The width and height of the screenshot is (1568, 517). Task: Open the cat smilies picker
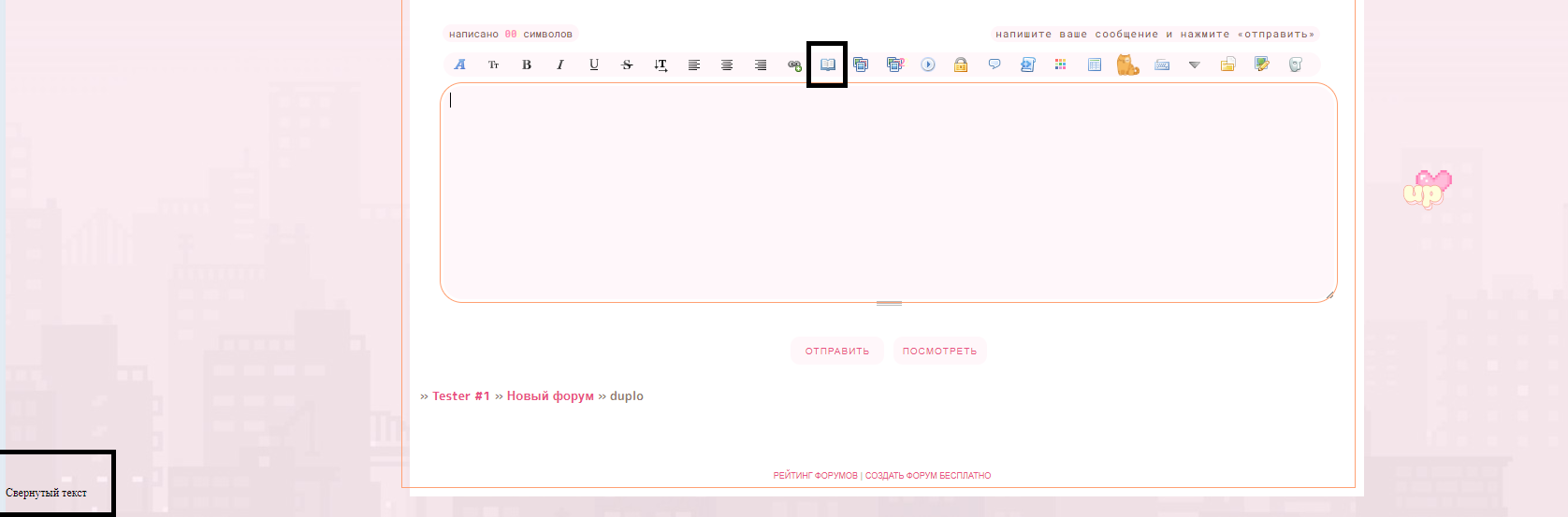tap(1127, 65)
